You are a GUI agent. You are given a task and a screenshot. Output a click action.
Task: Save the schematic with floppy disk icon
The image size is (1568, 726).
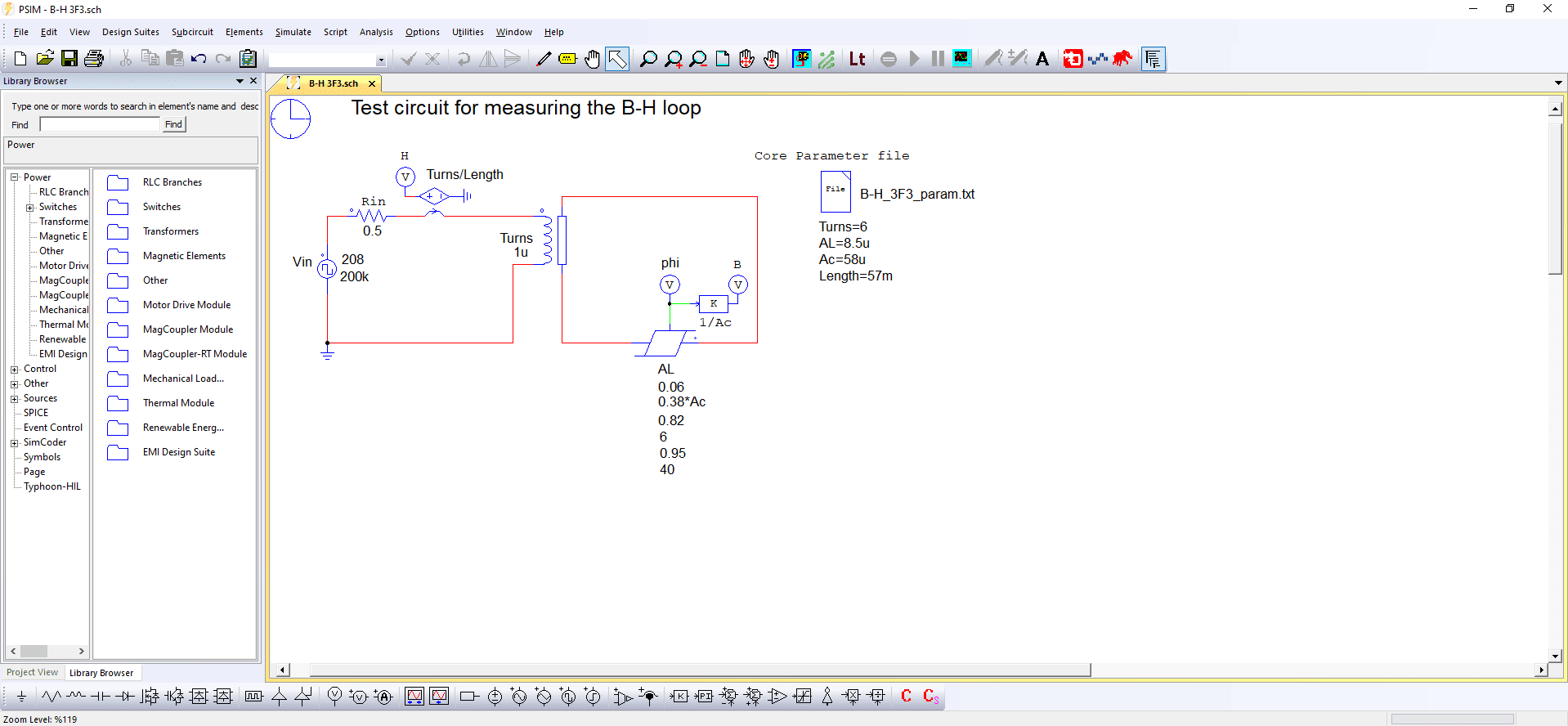pos(69,59)
